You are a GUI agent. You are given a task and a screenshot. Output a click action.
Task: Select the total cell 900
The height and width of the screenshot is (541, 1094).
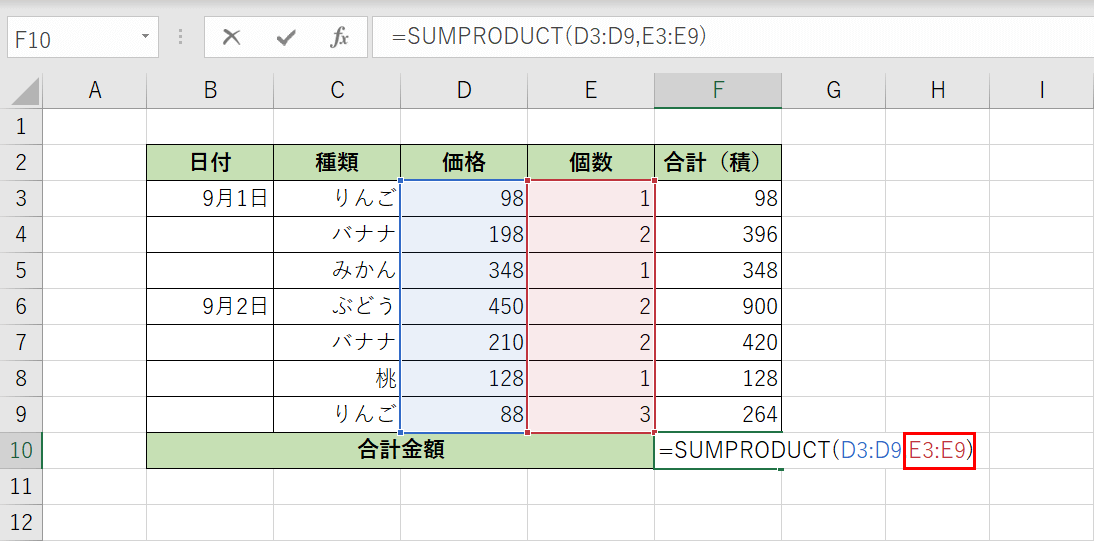[x=718, y=306]
